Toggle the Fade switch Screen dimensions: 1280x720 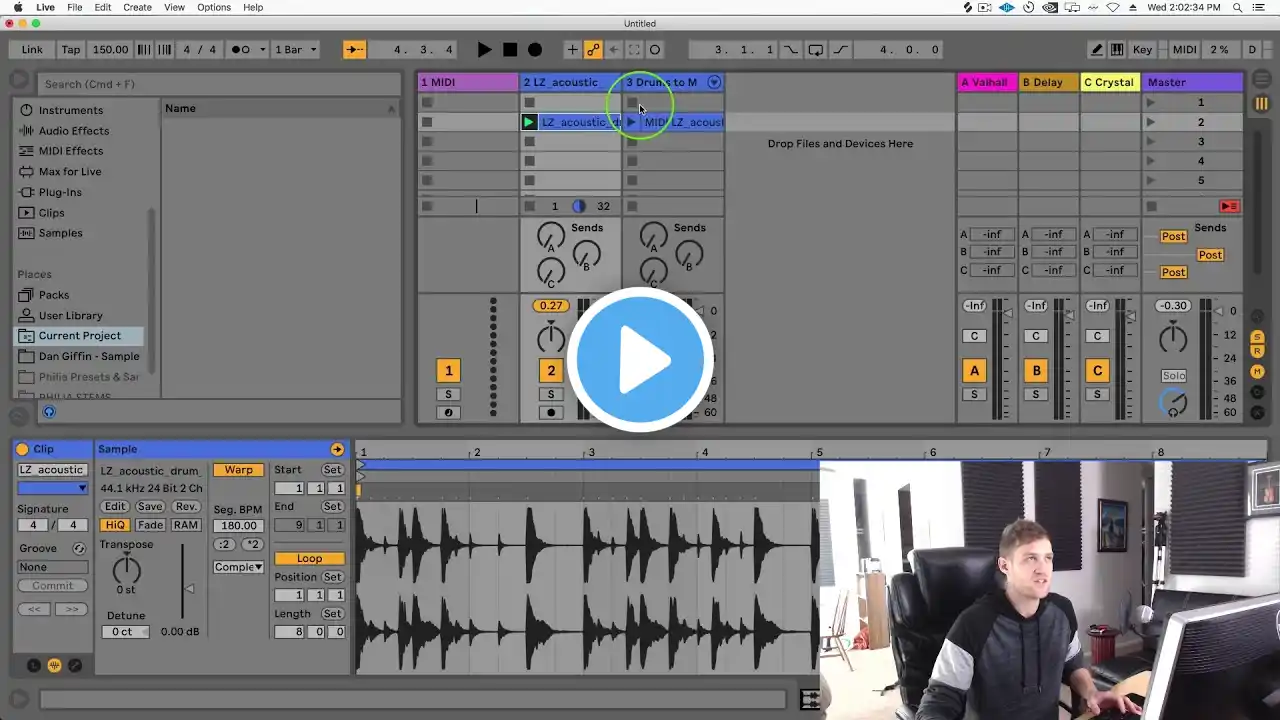pyautogui.click(x=150, y=525)
